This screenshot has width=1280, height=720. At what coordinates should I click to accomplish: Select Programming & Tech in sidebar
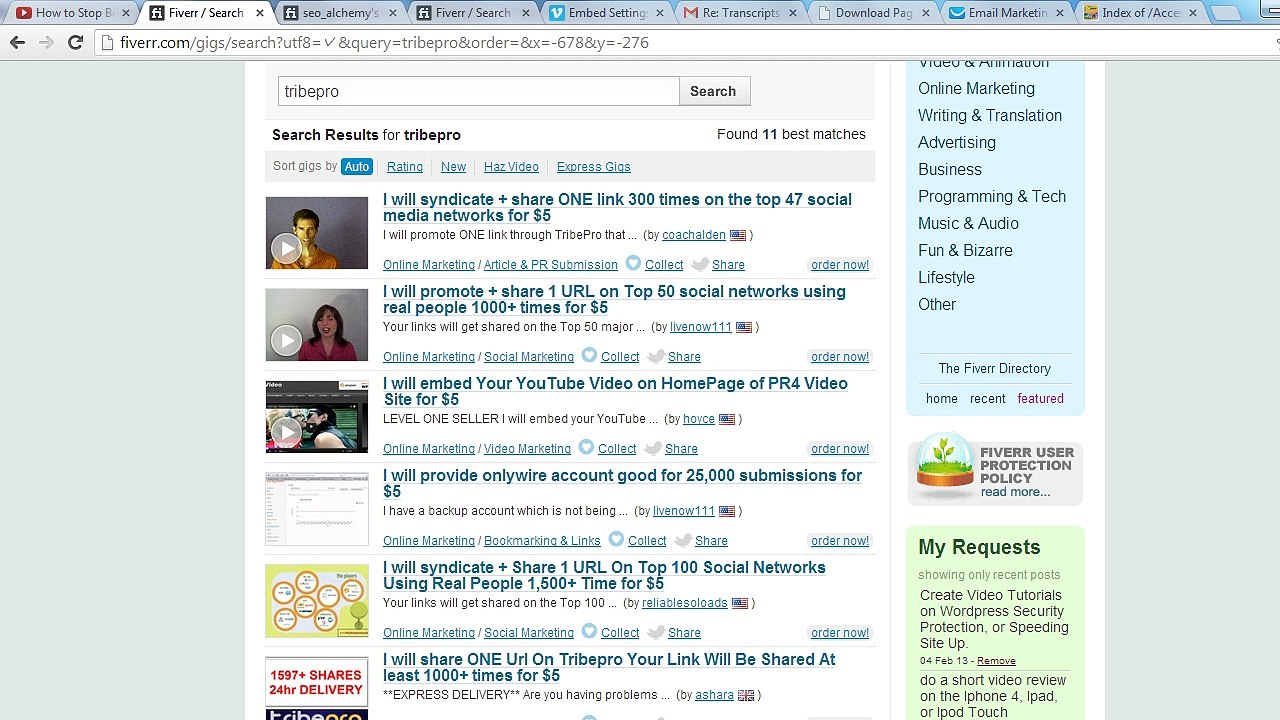(x=992, y=196)
